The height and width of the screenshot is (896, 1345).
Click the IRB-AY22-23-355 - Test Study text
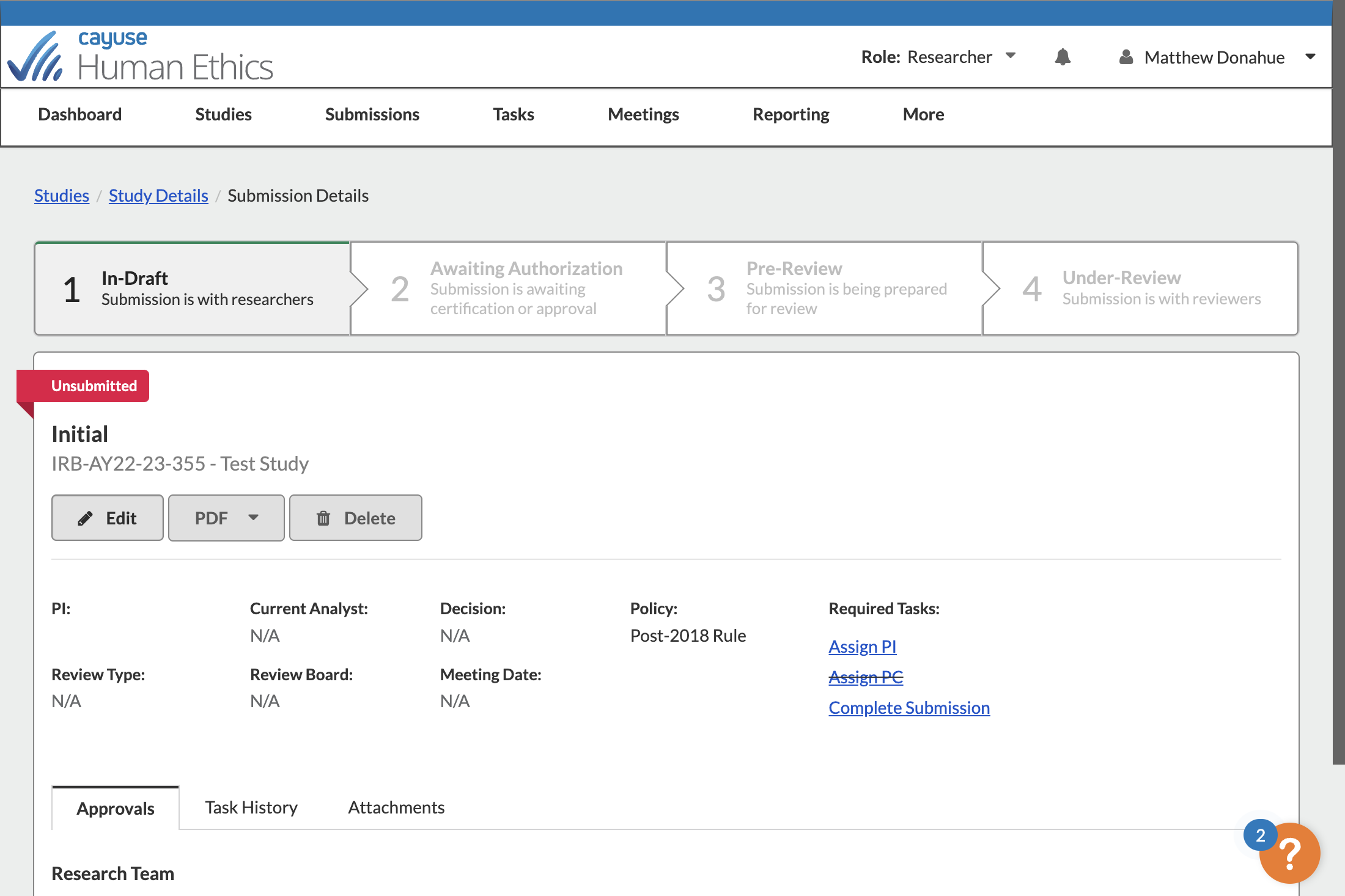180,464
